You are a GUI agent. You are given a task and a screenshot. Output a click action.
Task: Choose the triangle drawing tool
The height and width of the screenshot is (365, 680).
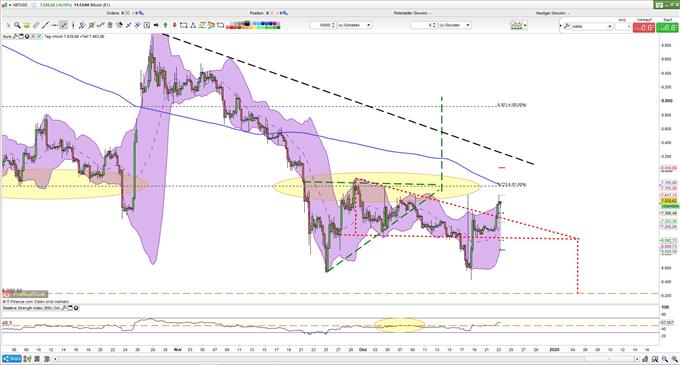(193, 25)
